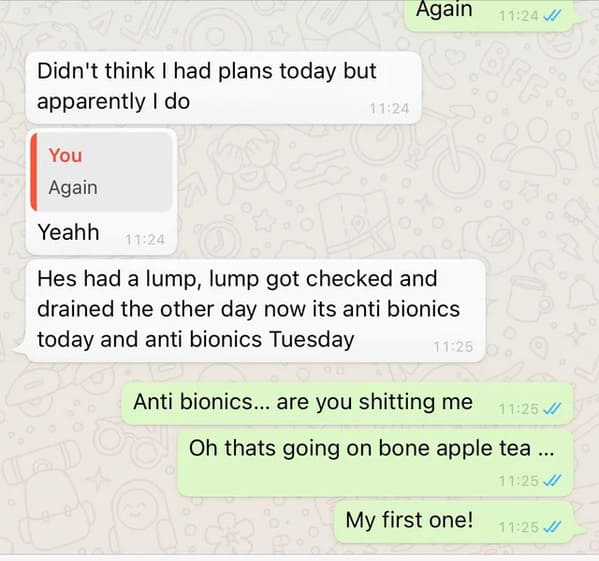Click 11:25 timestamp on 'My first one!'
The width and height of the screenshot is (599, 561).
pos(518,527)
